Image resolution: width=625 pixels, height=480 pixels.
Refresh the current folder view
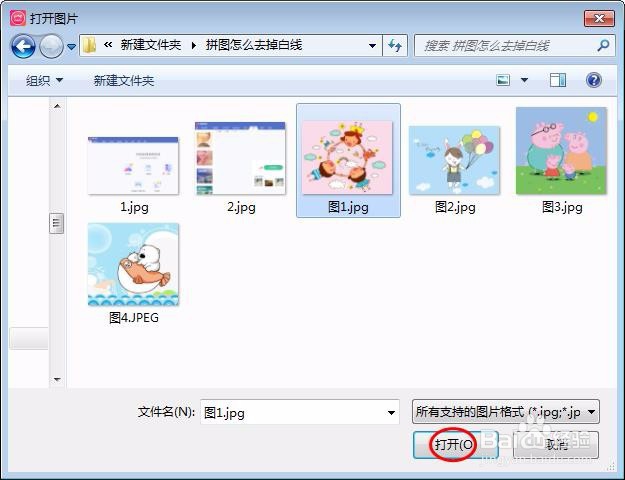pyautogui.click(x=395, y=46)
